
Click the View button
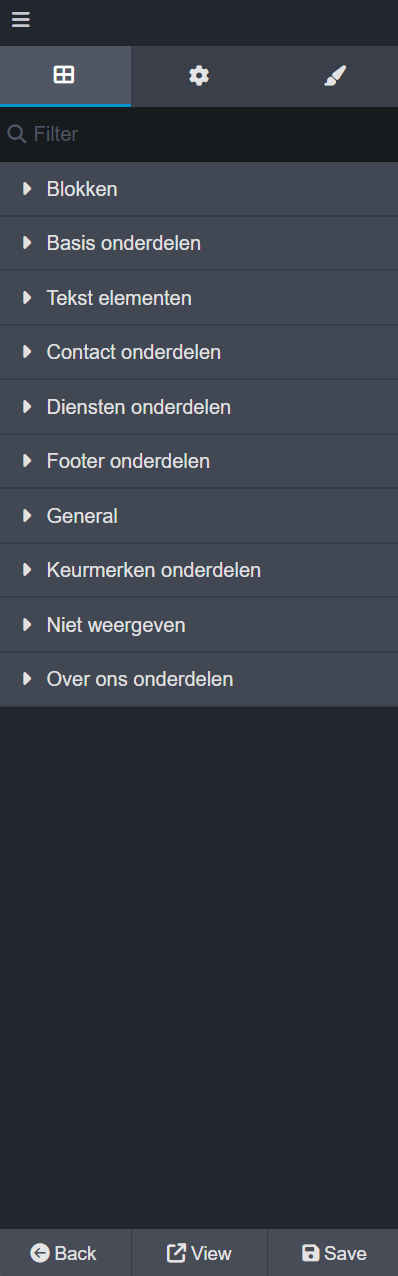coord(199,1253)
